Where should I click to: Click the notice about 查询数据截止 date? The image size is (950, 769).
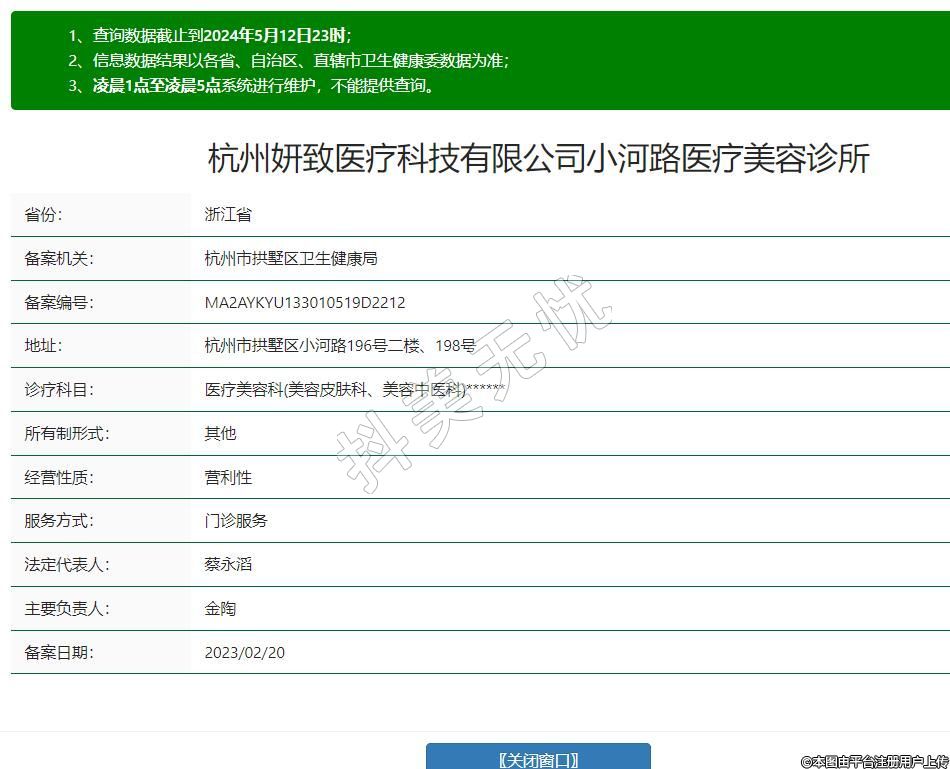click(x=210, y=36)
